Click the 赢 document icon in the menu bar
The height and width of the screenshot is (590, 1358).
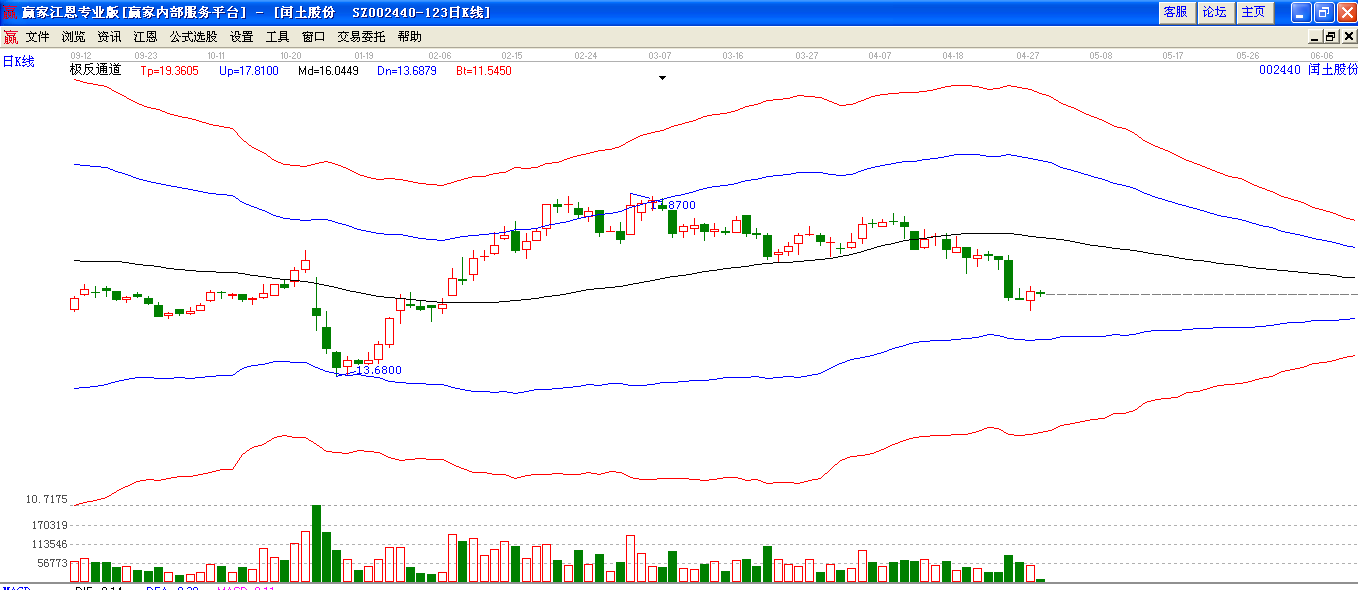(10, 36)
